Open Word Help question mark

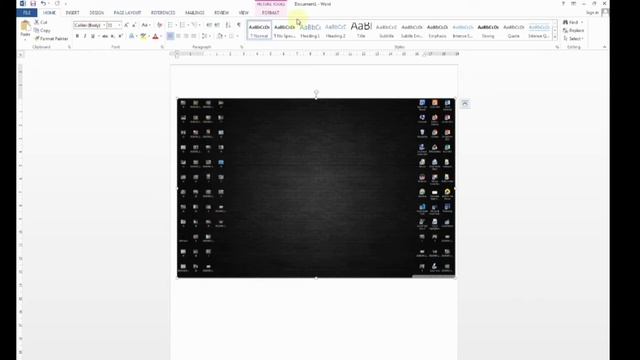coord(563,4)
